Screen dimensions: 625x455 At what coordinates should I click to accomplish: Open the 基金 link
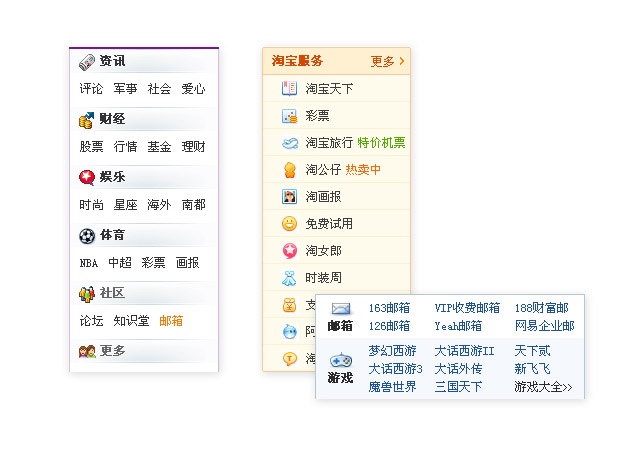(159, 147)
